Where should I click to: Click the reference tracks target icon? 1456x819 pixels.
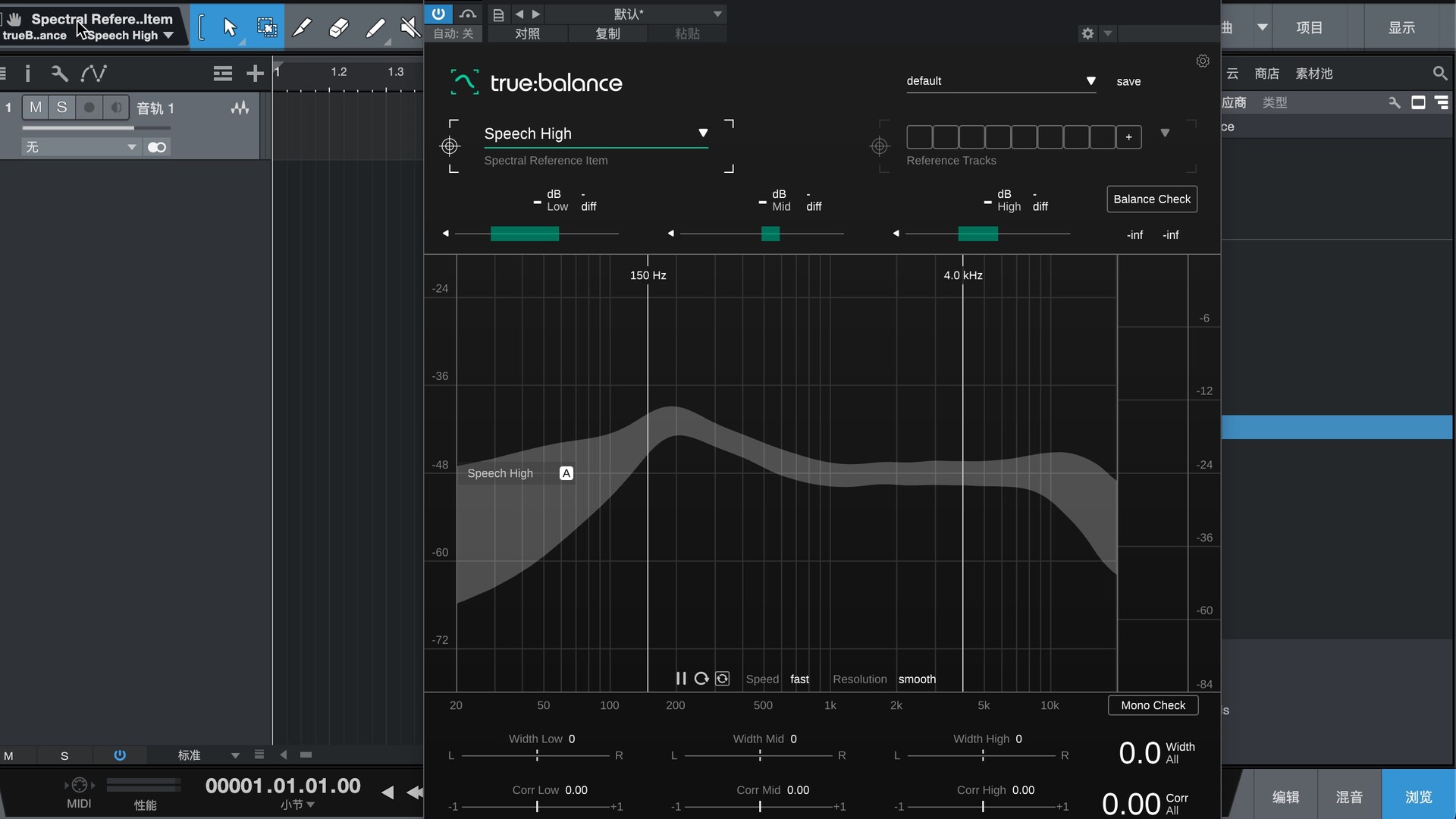tap(879, 146)
